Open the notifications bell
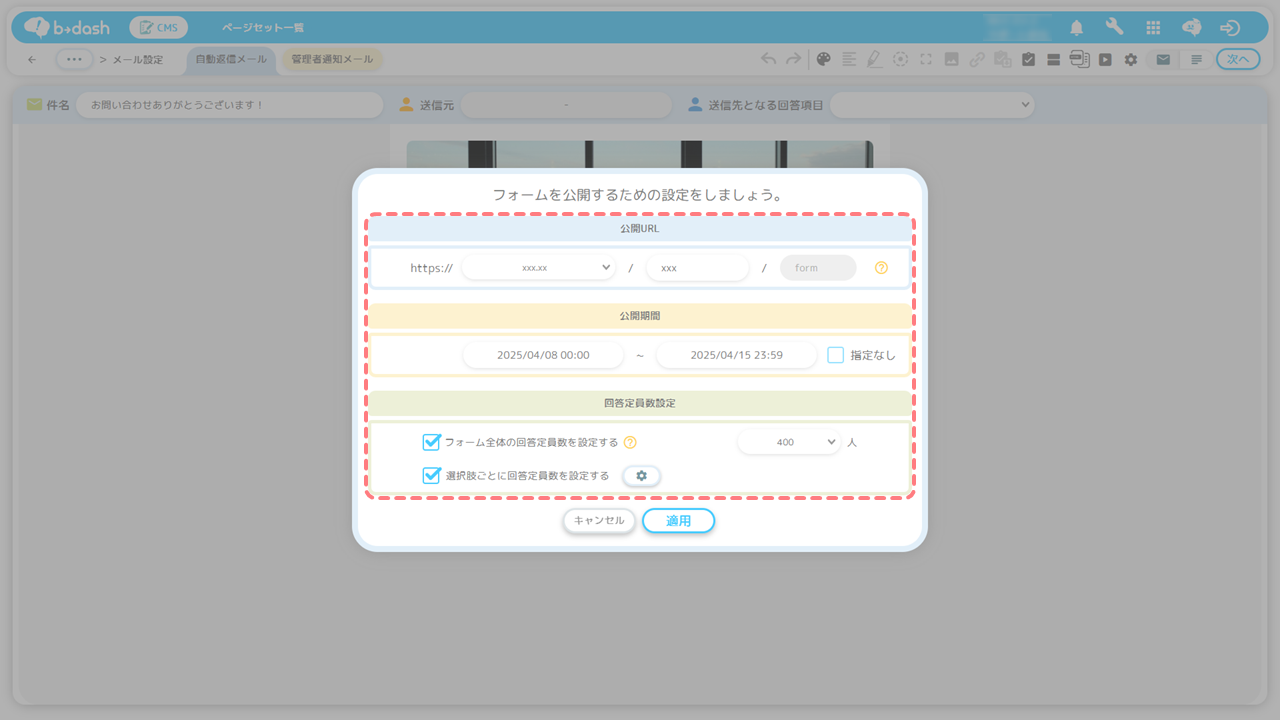Screen dimensions: 1280x720 click(x=1077, y=28)
